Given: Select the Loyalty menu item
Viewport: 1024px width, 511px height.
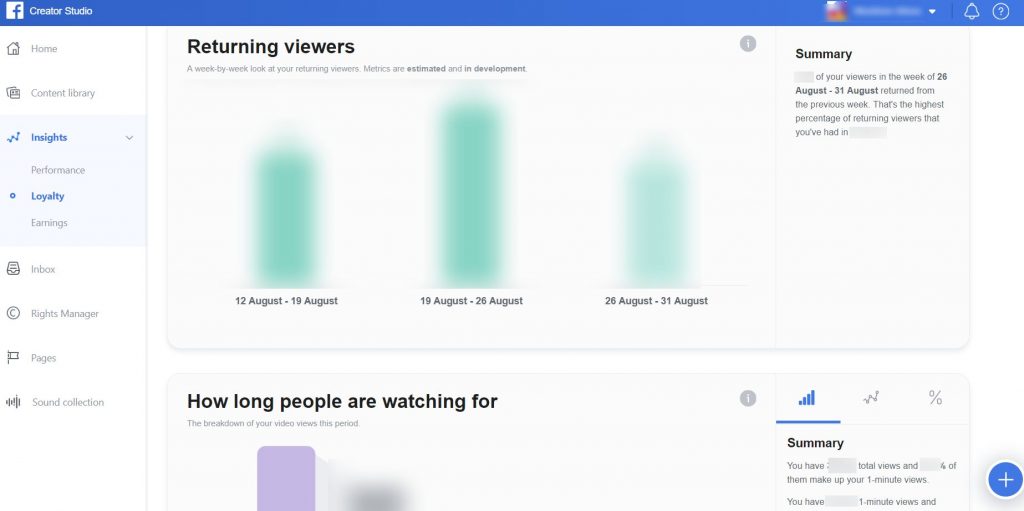Looking at the screenshot, I should pos(48,196).
